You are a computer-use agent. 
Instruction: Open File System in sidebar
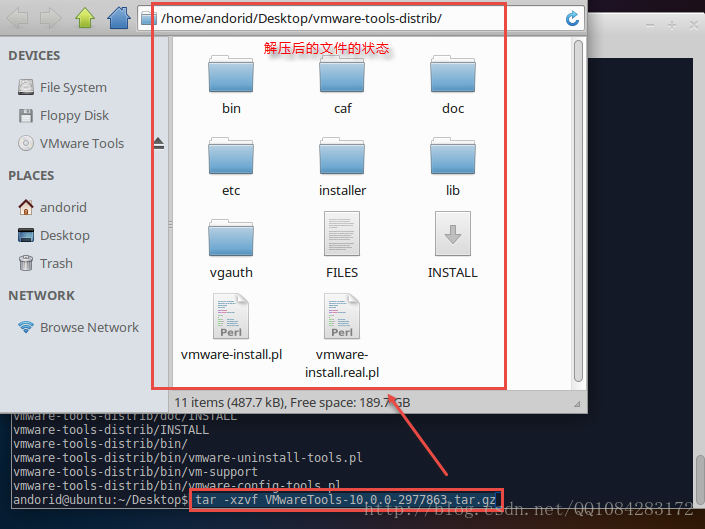point(73,87)
